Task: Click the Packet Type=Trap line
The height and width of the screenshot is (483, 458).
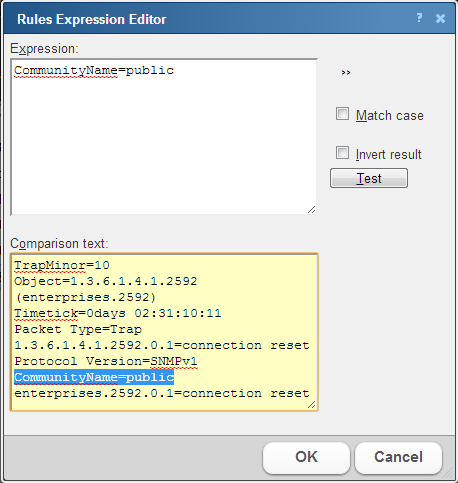Action: tap(78, 329)
